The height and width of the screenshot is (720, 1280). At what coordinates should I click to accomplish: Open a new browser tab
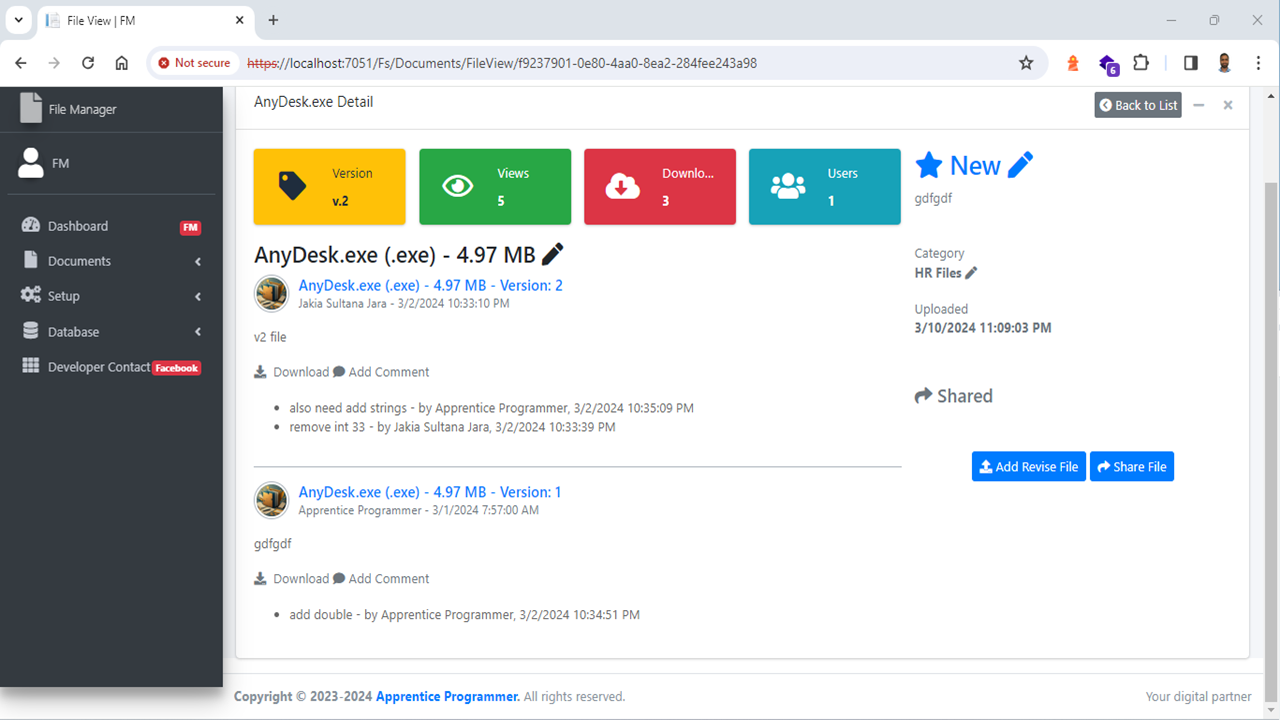click(x=273, y=20)
